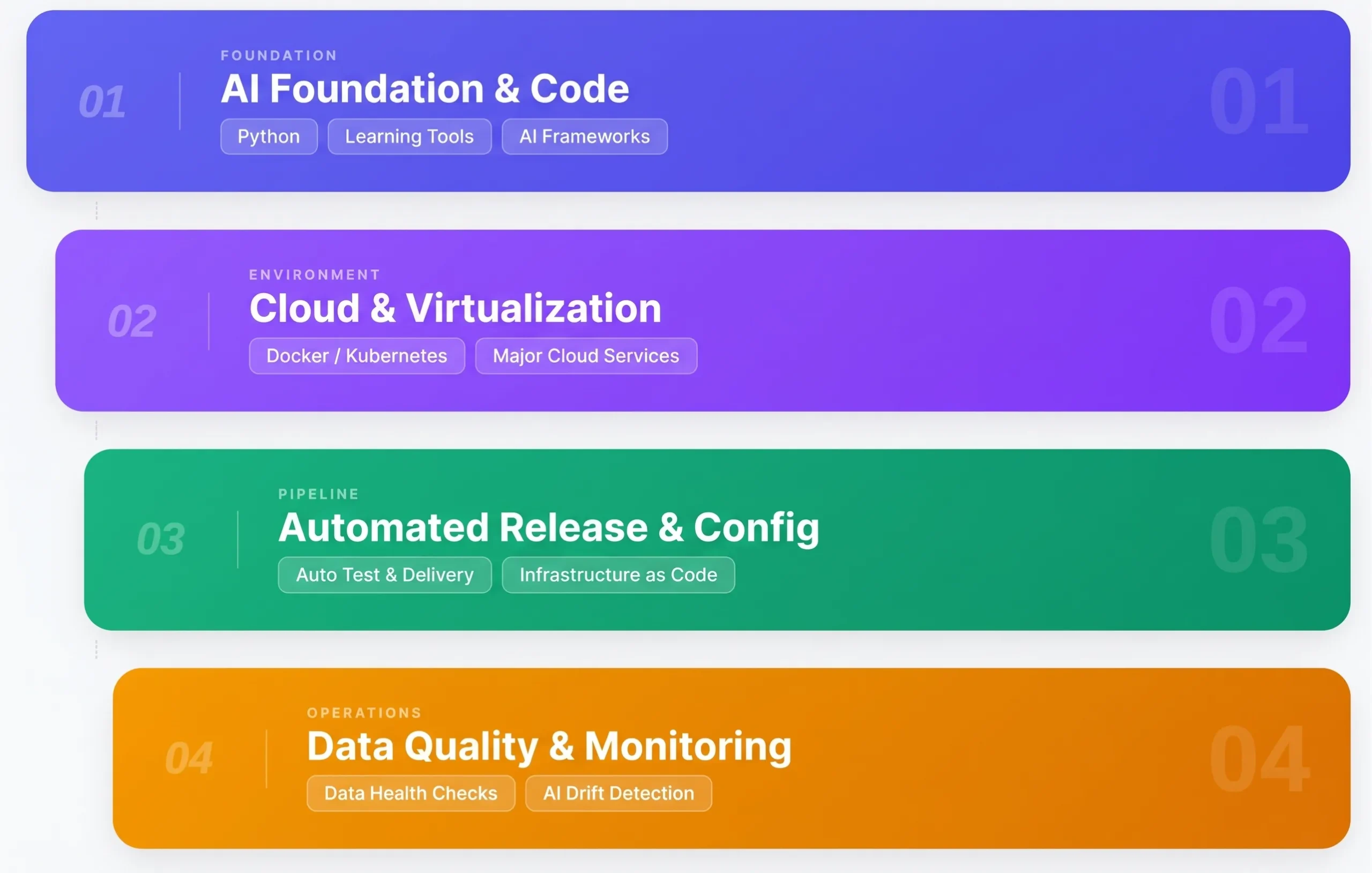Viewport: 1372px width, 873px height.
Task: Click the ENVIRONMENT label
Action: 315,275
